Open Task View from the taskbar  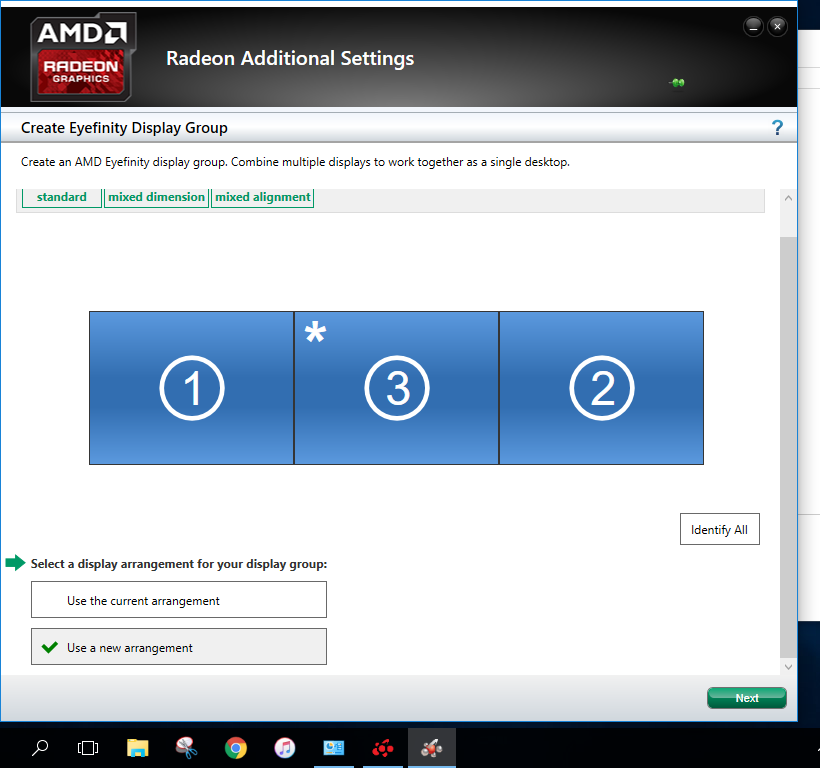[x=88, y=748]
